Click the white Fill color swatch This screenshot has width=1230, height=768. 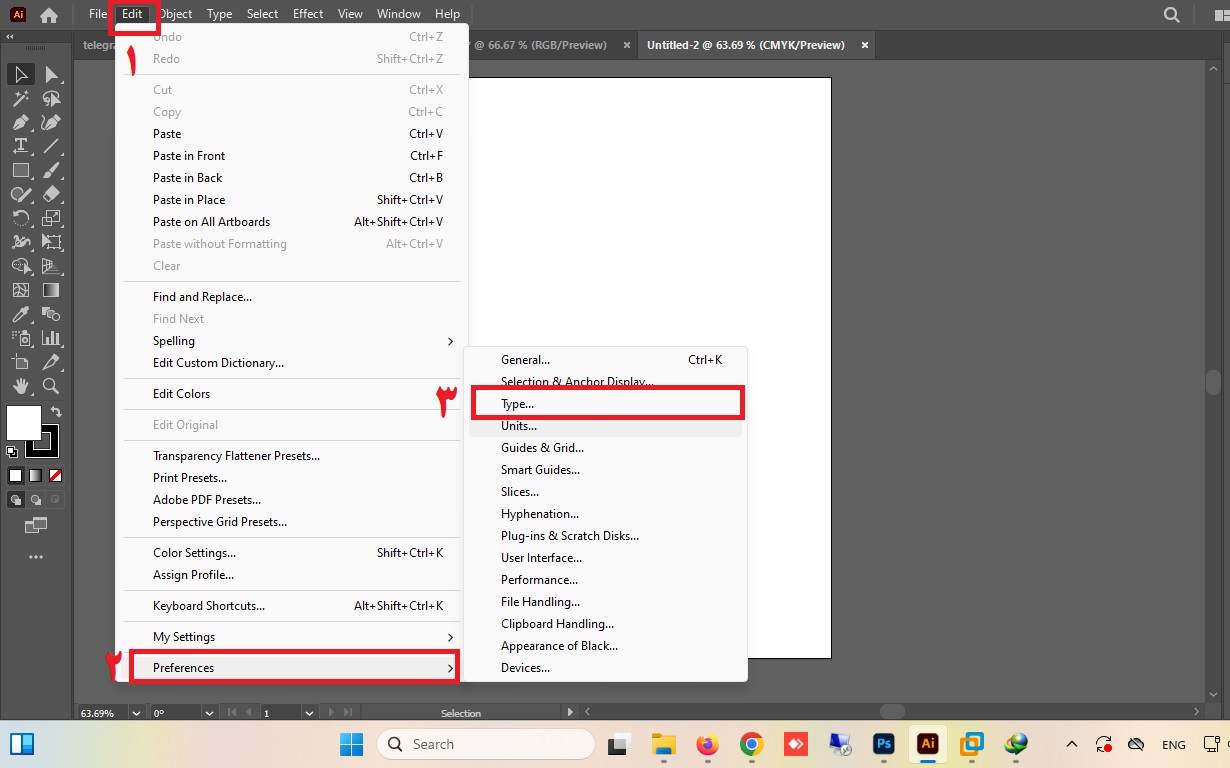coord(23,422)
